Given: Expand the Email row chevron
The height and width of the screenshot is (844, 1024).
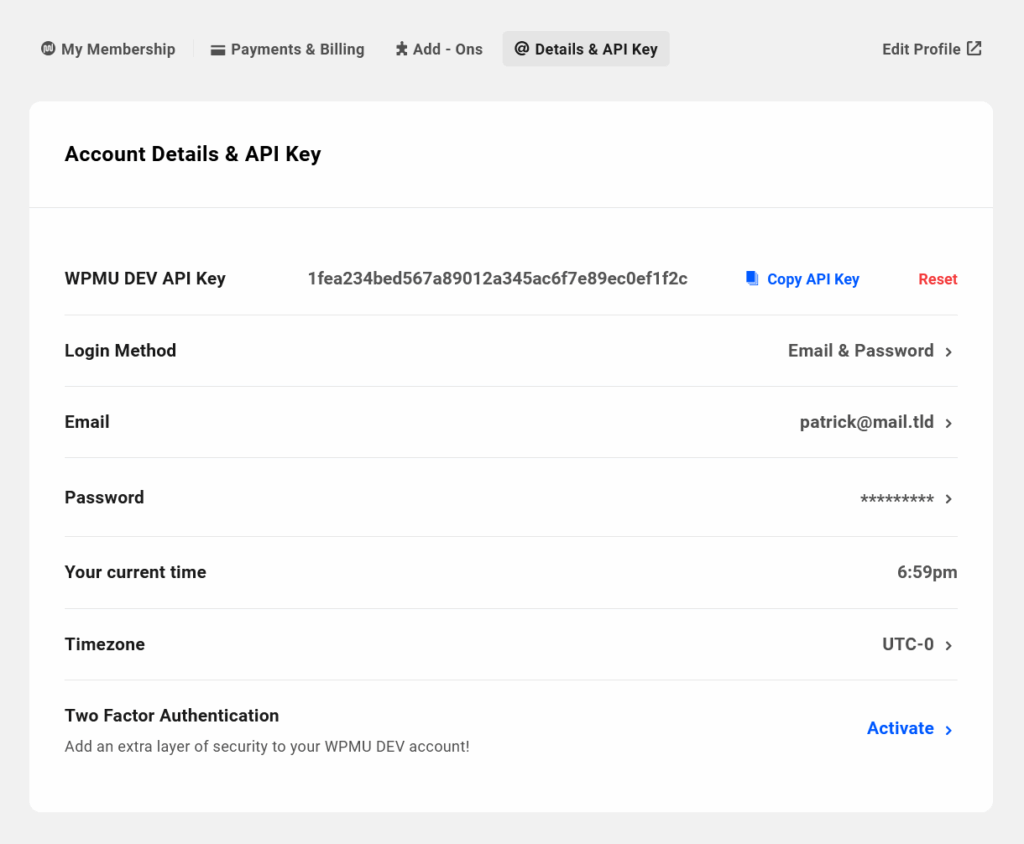Looking at the screenshot, I should (948, 423).
